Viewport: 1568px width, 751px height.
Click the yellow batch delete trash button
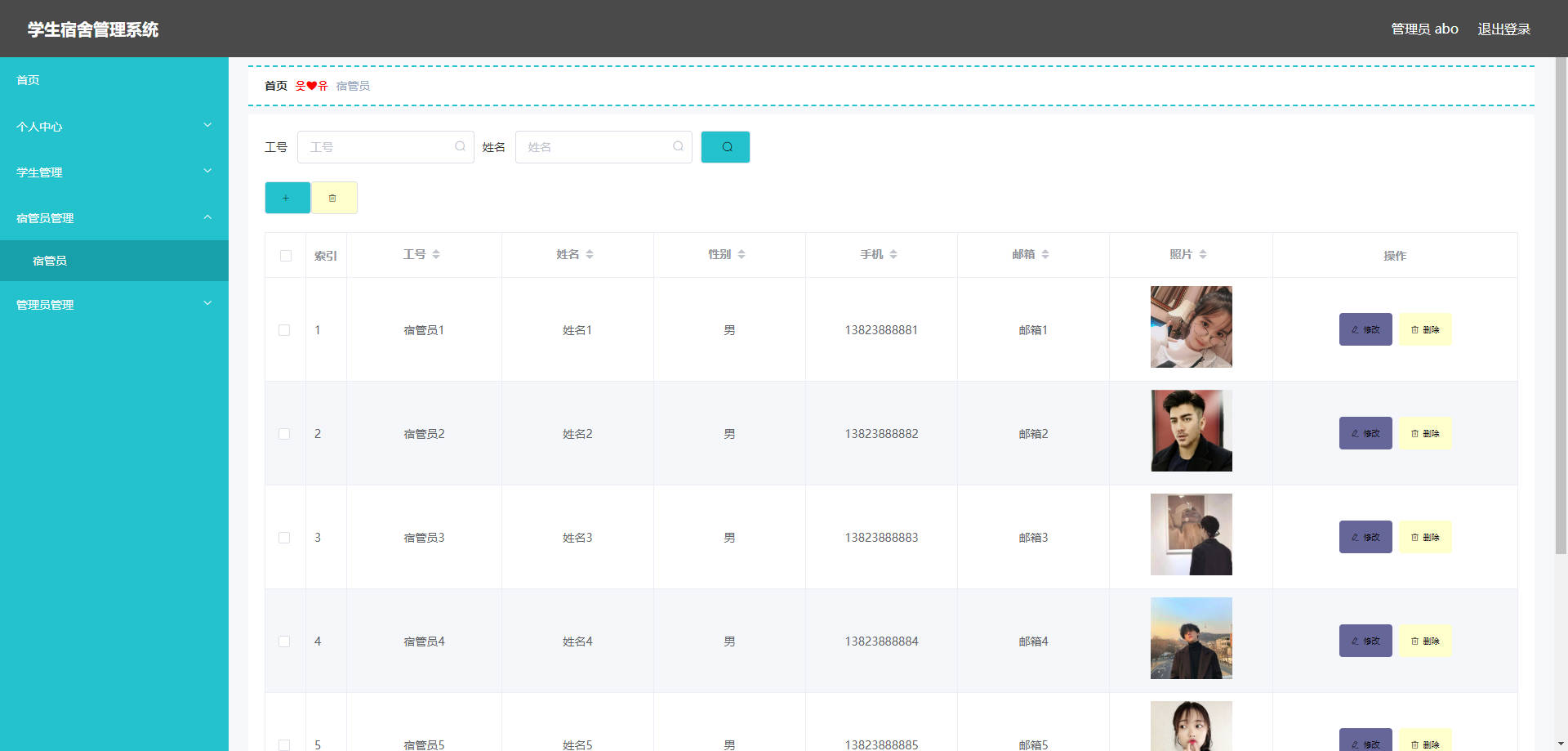334,198
